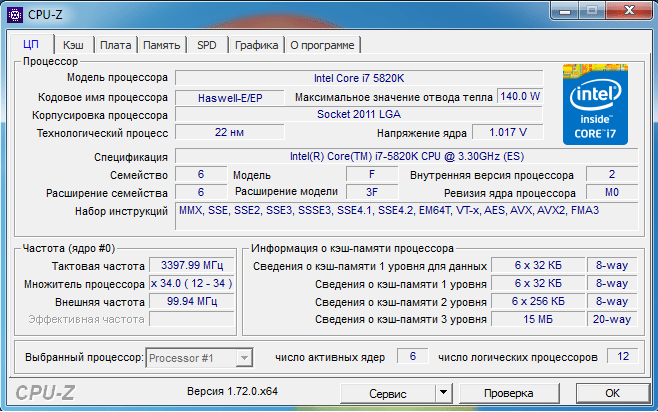Screen dimensions: 658x412
Task: Select the 140.0 W TDP value
Action: (x=520, y=96)
